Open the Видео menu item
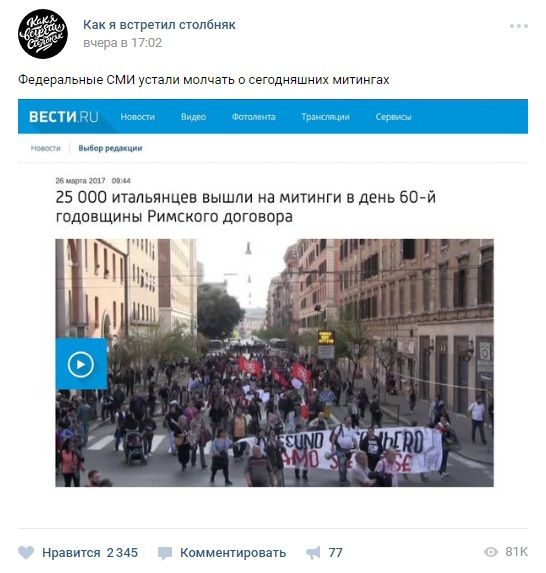 click(x=193, y=117)
